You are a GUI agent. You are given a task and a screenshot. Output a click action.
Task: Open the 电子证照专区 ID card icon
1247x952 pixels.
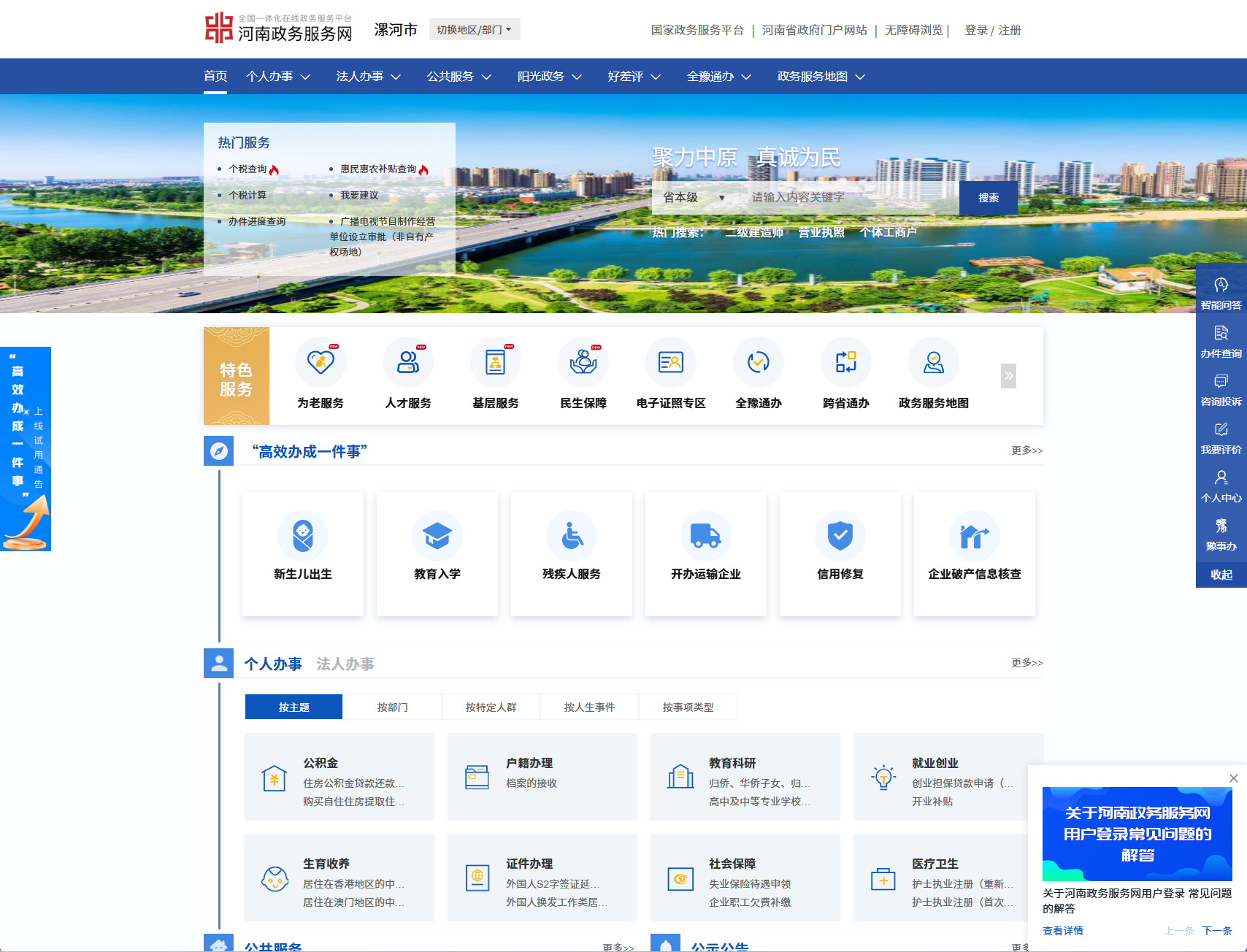pos(671,362)
